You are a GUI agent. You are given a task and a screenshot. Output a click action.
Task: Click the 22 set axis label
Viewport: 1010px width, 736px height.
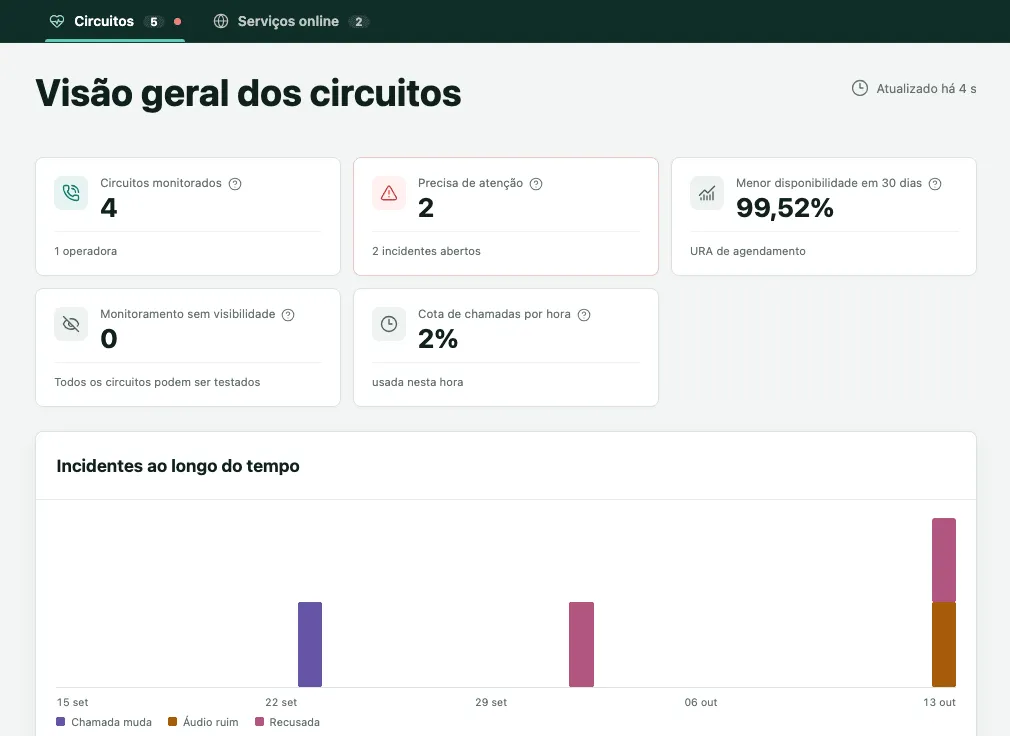(281, 702)
